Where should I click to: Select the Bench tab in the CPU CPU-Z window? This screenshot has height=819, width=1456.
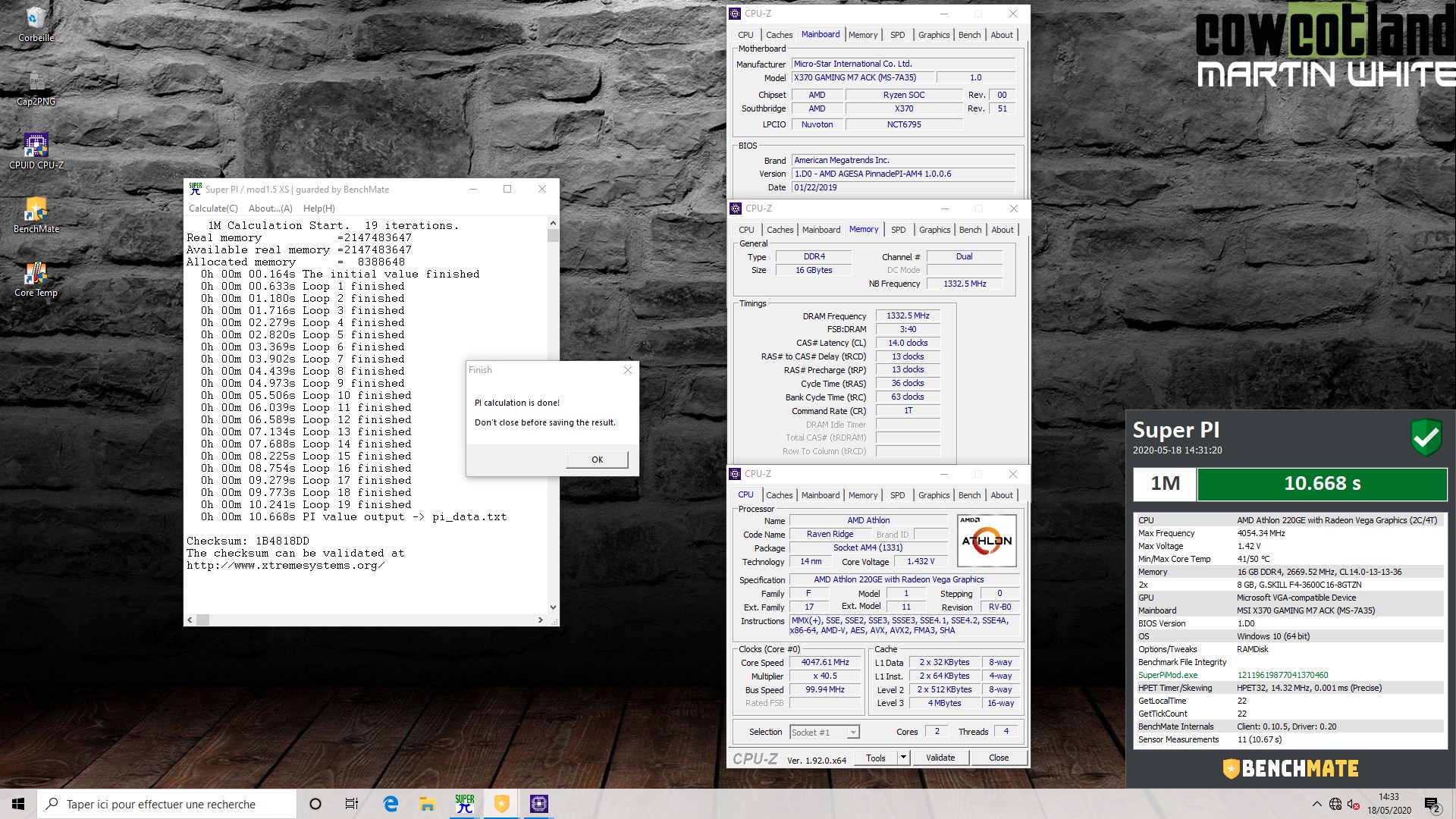969,495
